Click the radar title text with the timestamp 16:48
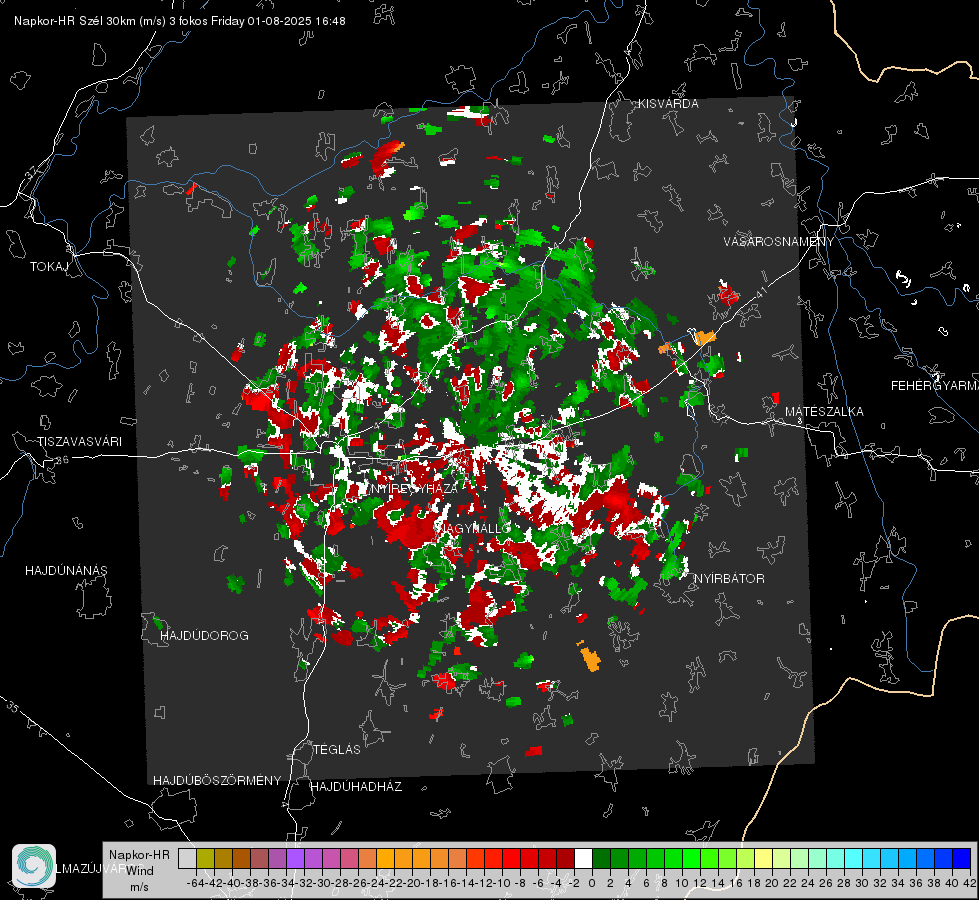Image resolution: width=979 pixels, height=900 pixels. (180, 21)
